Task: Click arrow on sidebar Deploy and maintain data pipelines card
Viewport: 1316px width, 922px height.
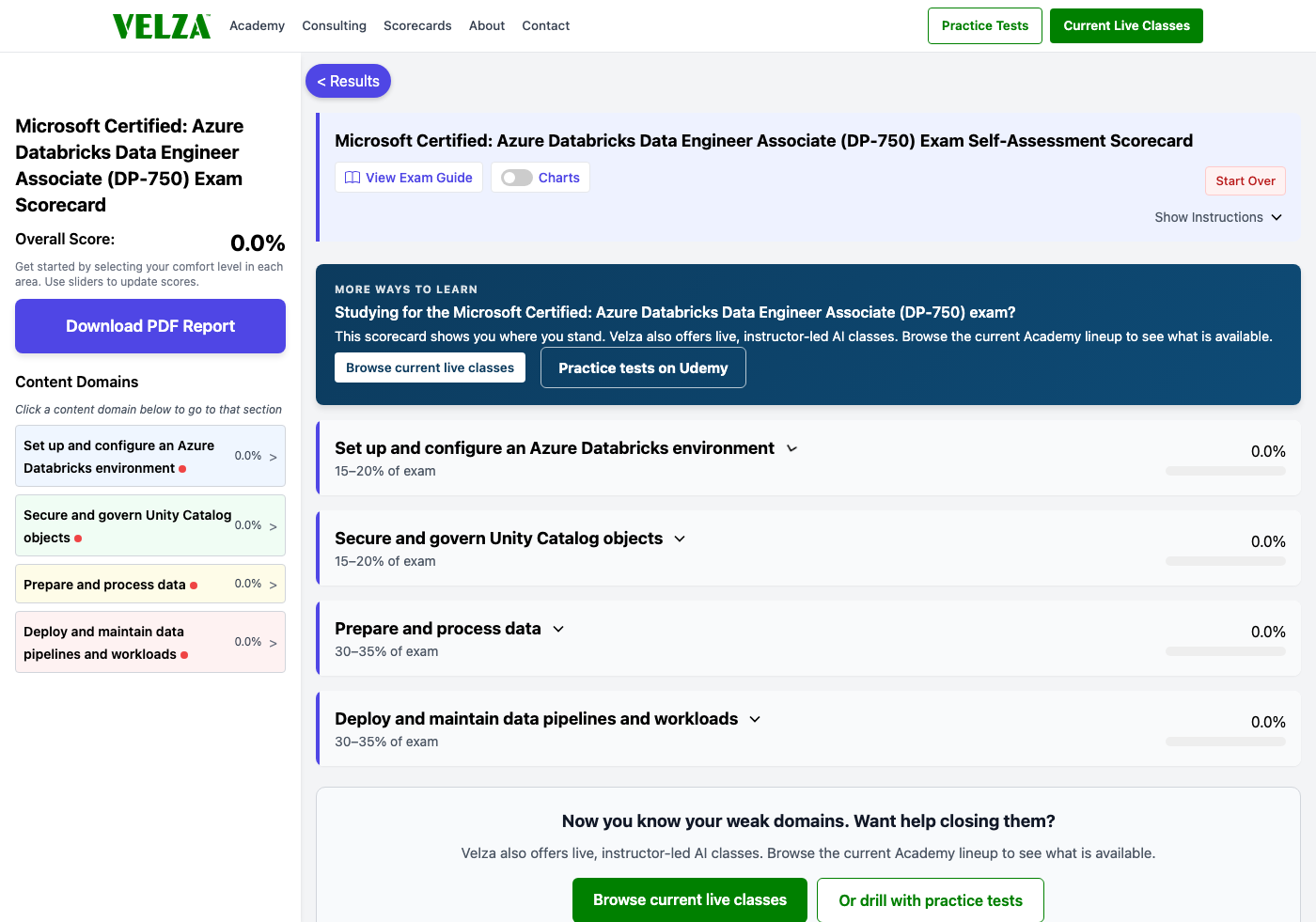Action: 274,644
